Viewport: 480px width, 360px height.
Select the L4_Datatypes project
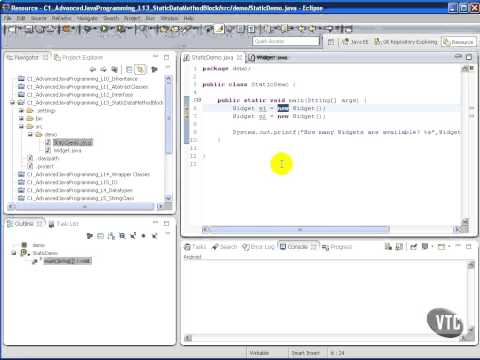pyautogui.click(x=79, y=190)
